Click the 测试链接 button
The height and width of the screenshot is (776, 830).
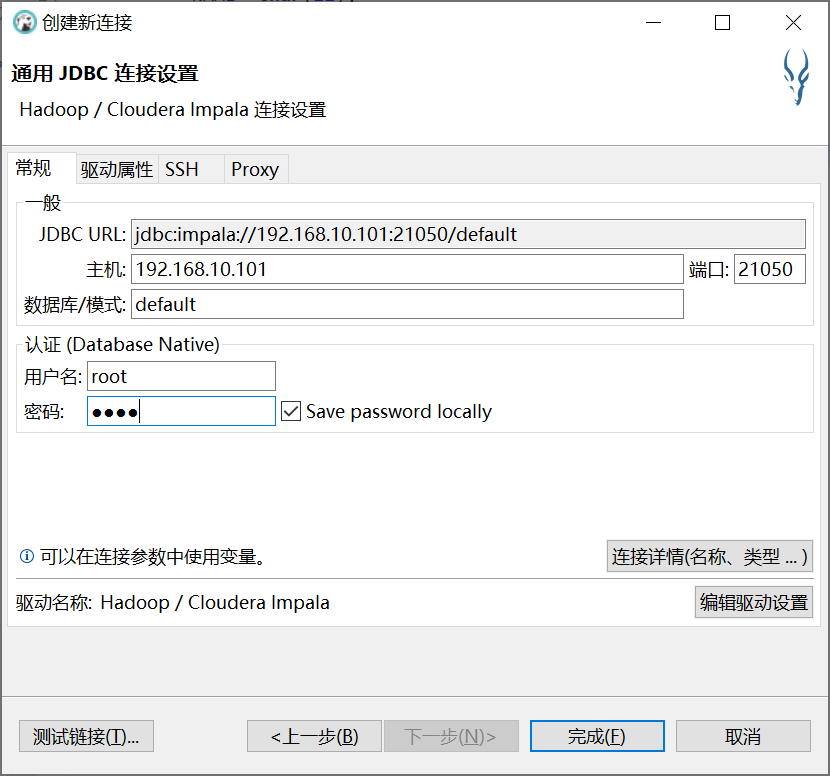point(85,735)
